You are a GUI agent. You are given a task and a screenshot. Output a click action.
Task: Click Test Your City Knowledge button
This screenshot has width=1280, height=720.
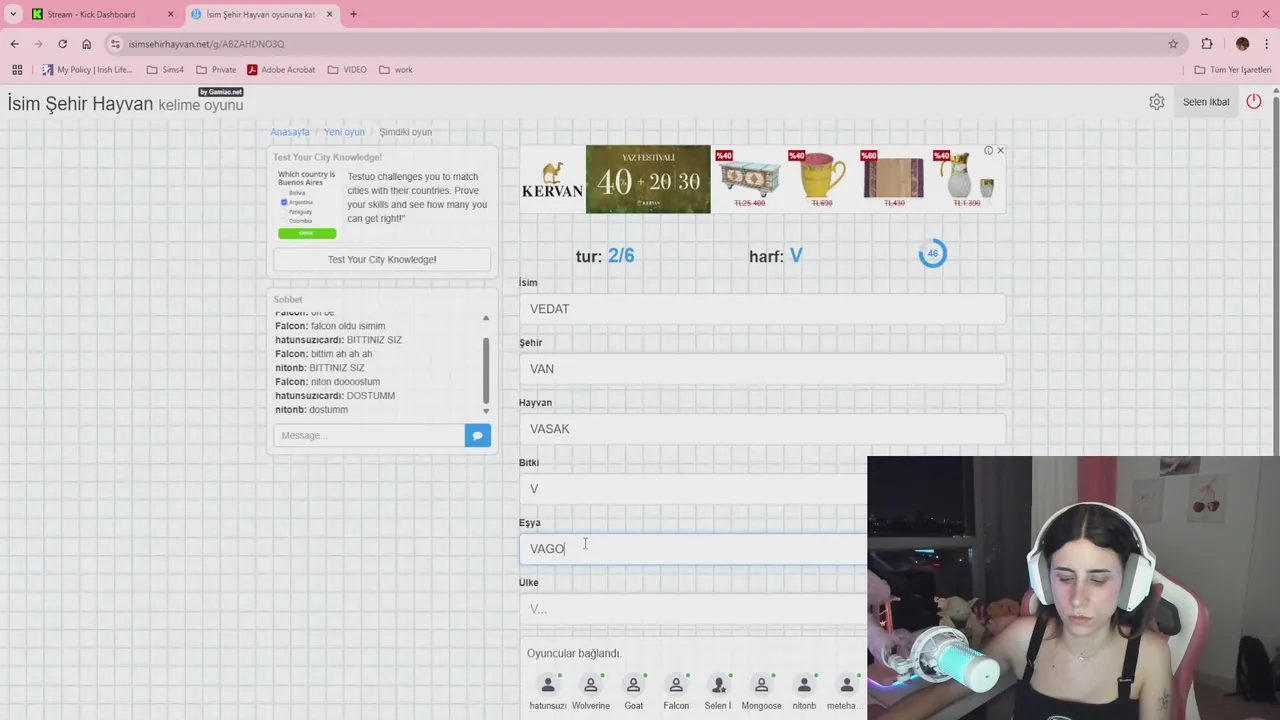click(382, 259)
